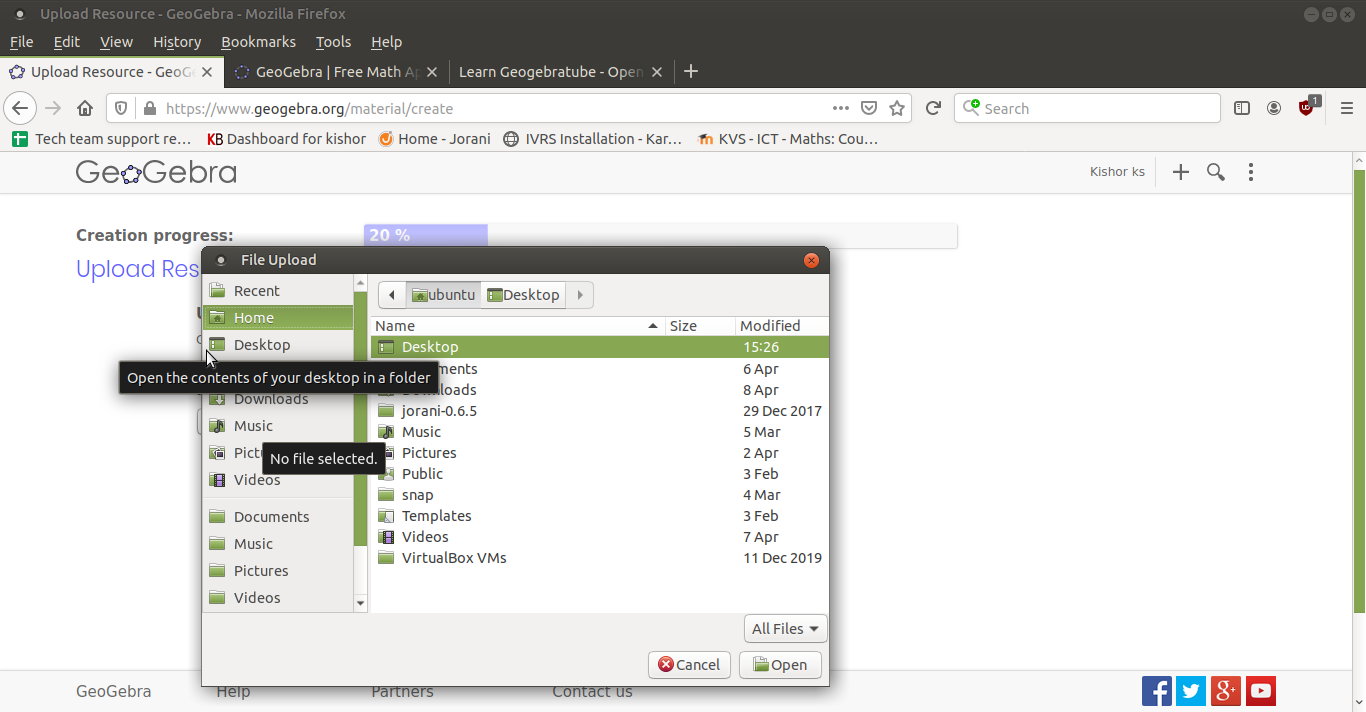The width and height of the screenshot is (1366, 712).
Task: Toggle the sidebar view icon
Action: pyautogui.click(x=1242, y=108)
